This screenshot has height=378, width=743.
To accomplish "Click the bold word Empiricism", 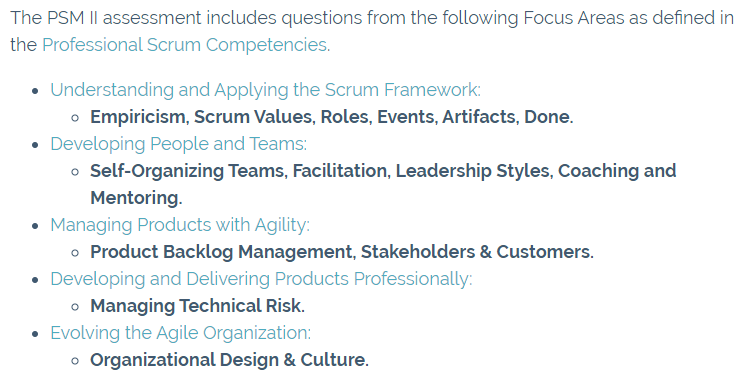I will [139, 117].
